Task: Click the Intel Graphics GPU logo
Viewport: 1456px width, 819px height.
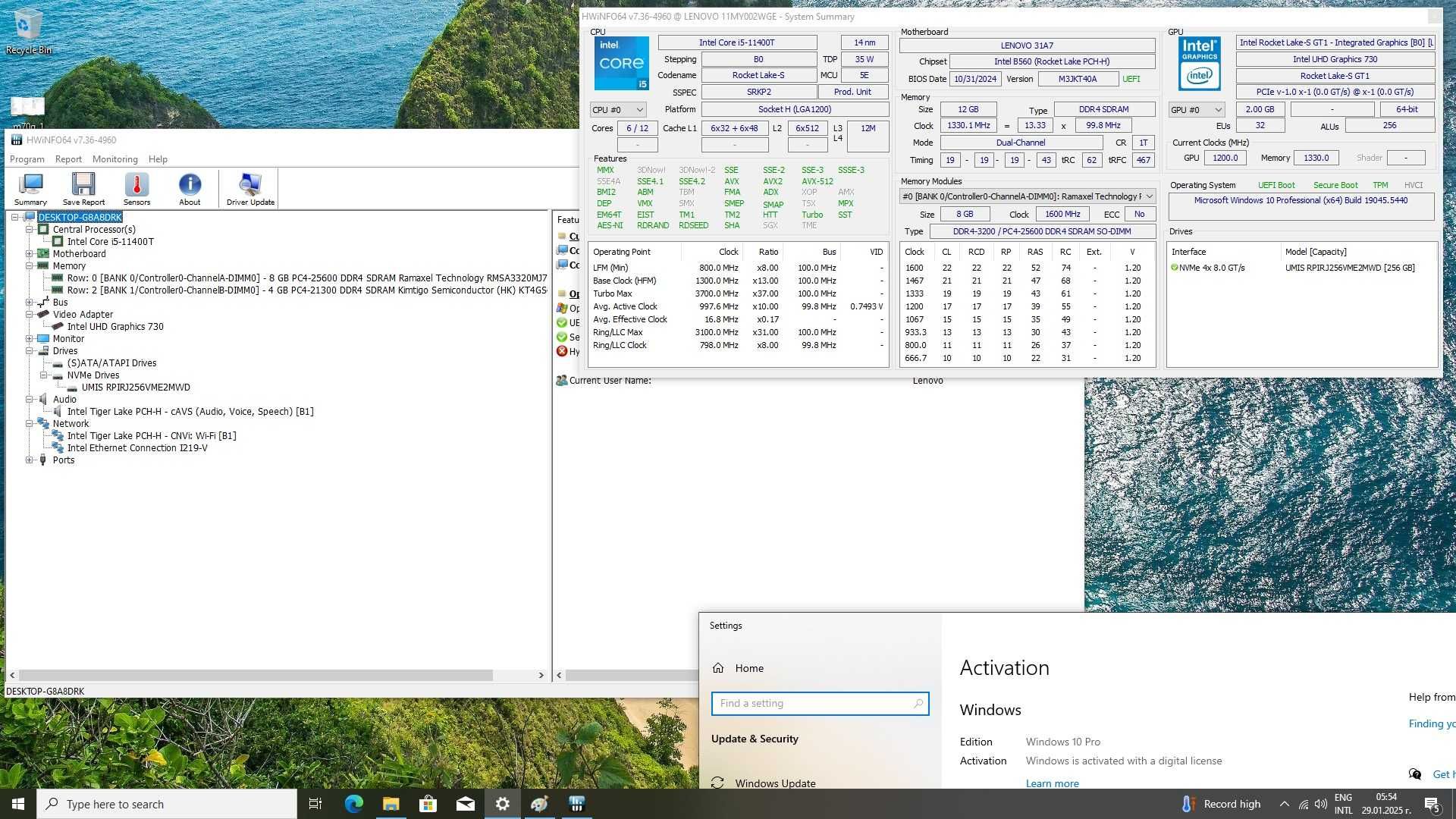Action: [x=1199, y=64]
